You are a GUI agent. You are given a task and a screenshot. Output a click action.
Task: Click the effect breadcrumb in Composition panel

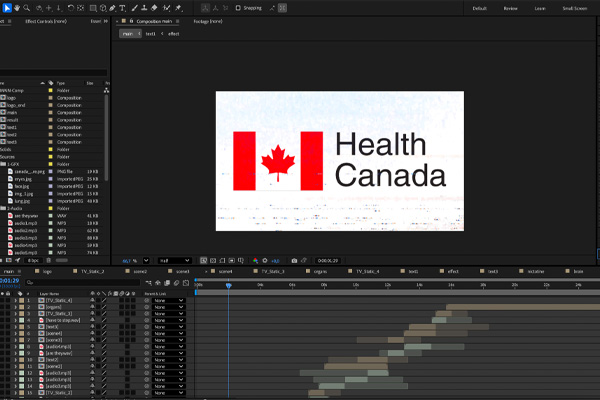click(x=174, y=34)
